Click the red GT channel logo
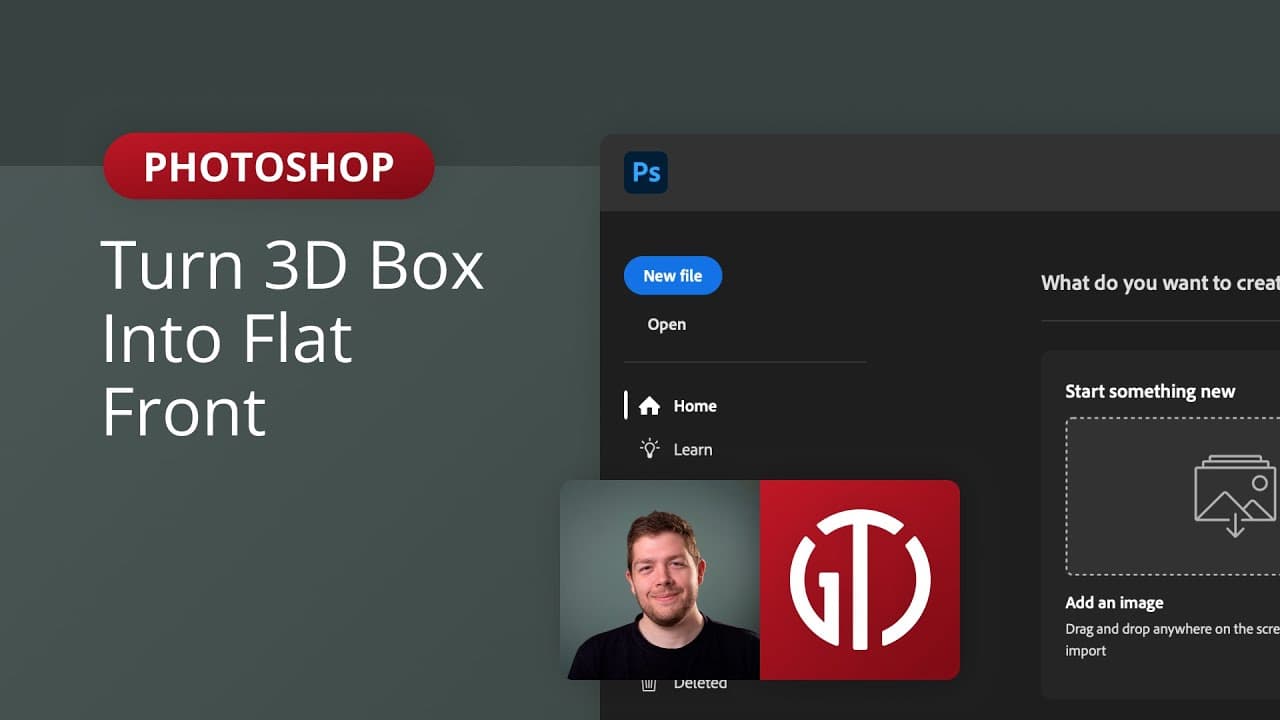 pos(860,580)
